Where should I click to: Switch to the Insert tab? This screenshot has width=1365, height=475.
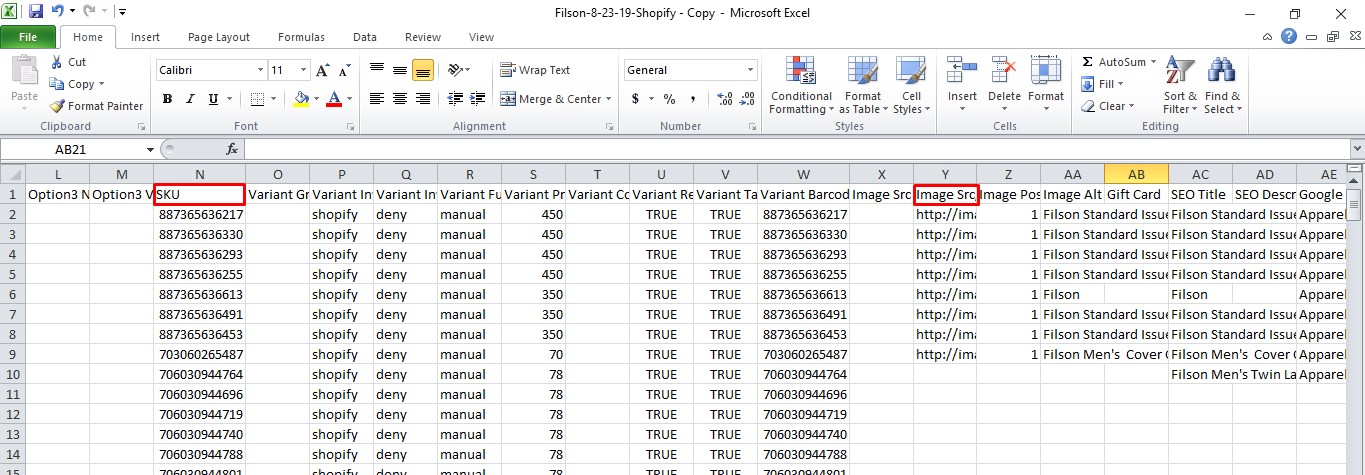tap(145, 37)
